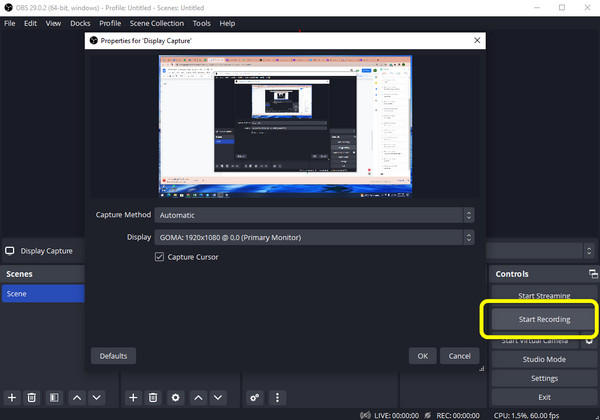Add a new scene with the plus icon
The width and height of the screenshot is (600, 420).
(12, 398)
